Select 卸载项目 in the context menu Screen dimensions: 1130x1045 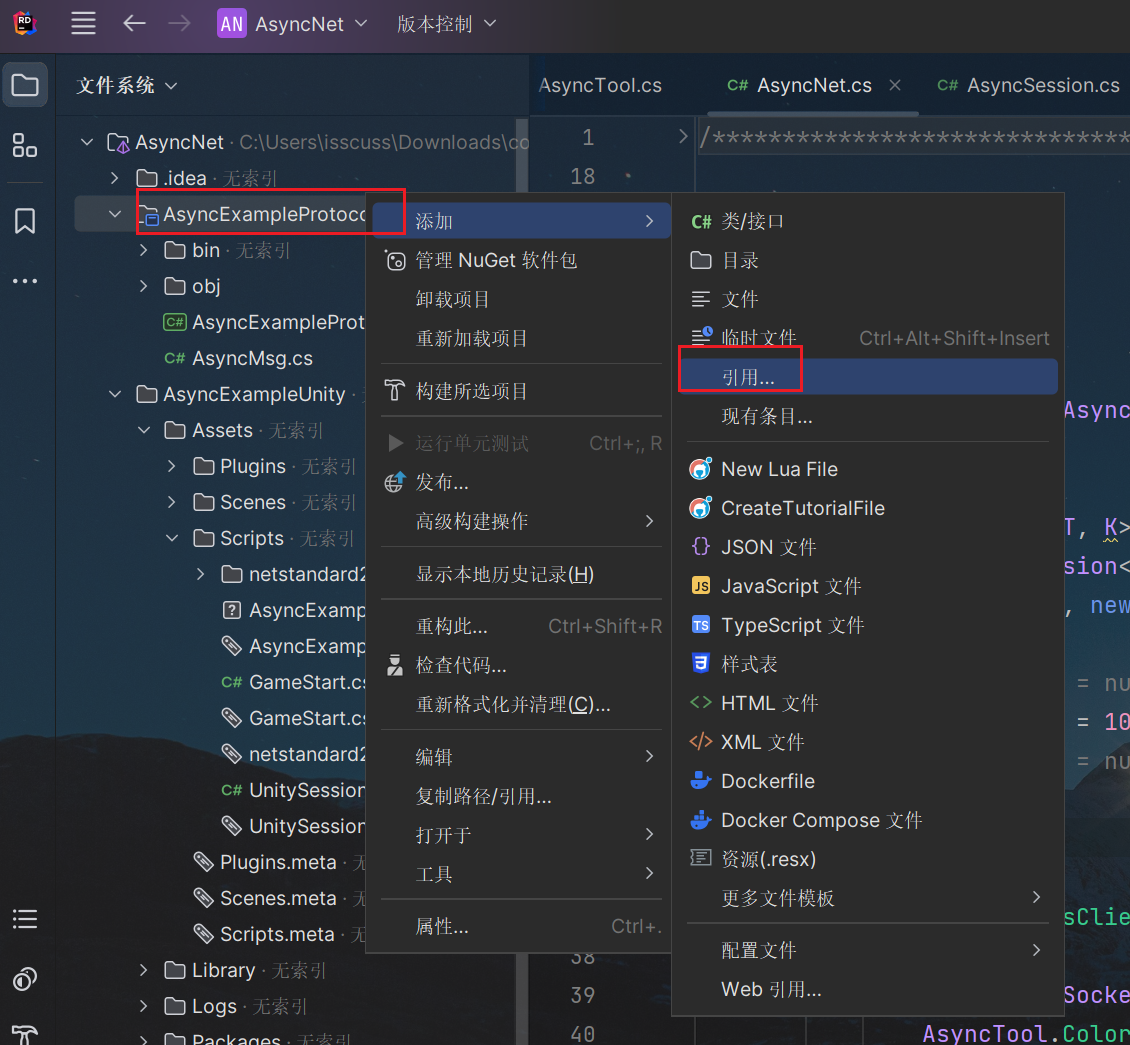pyautogui.click(x=521, y=299)
